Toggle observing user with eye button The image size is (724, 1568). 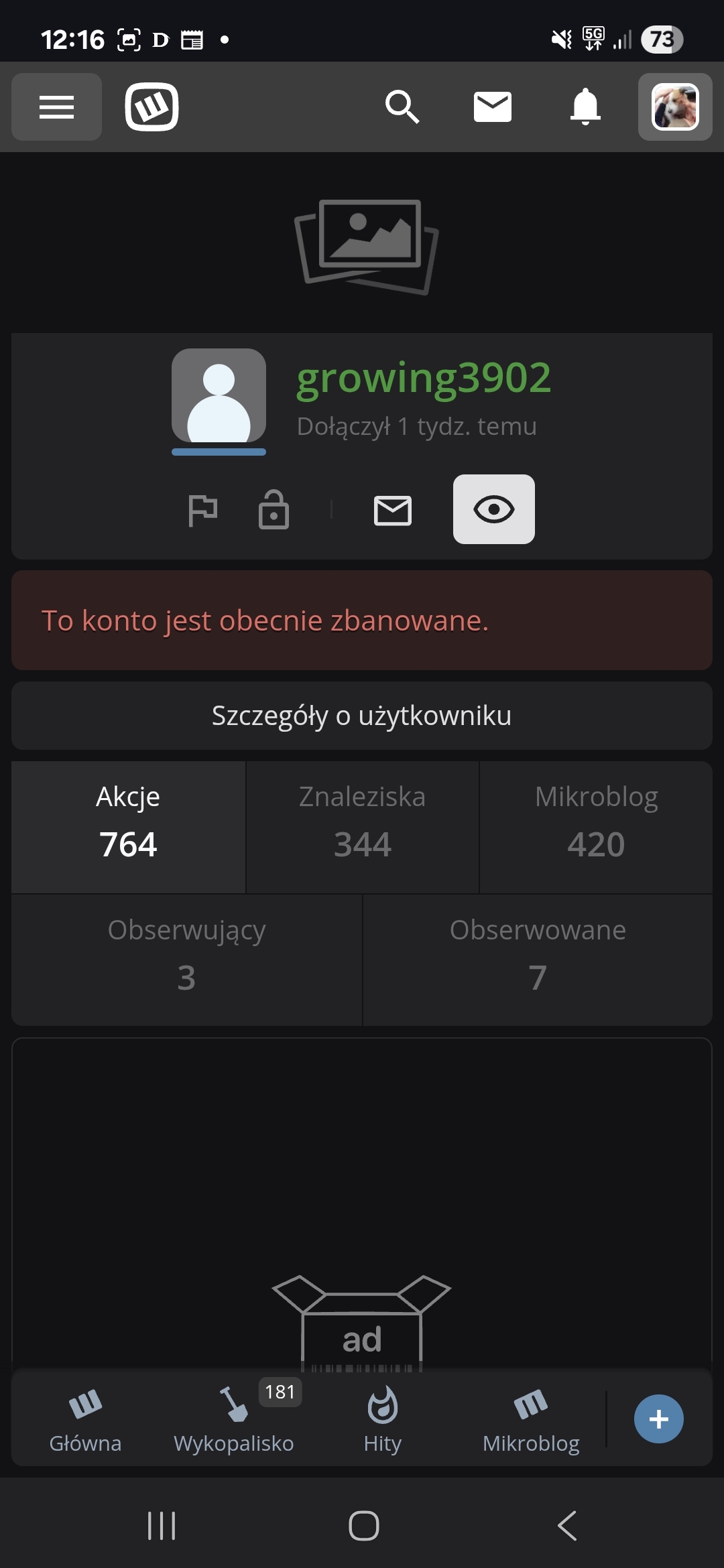tap(494, 509)
